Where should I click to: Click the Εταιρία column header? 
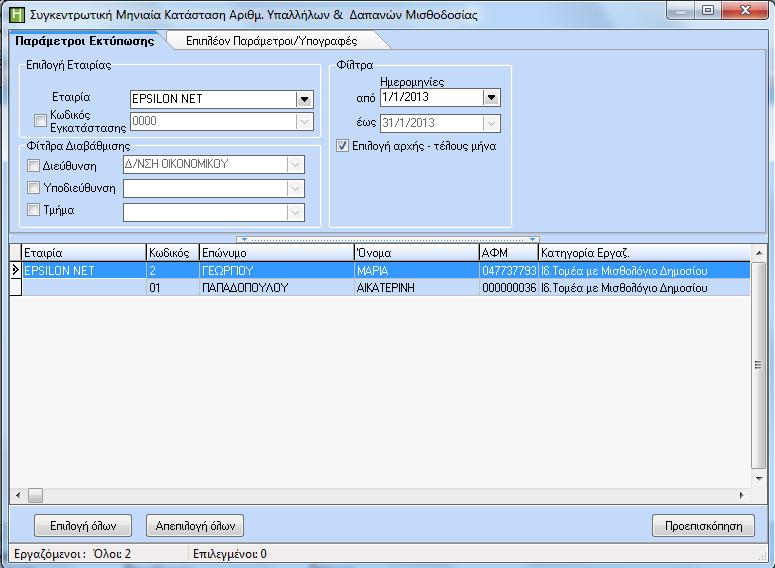84,253
